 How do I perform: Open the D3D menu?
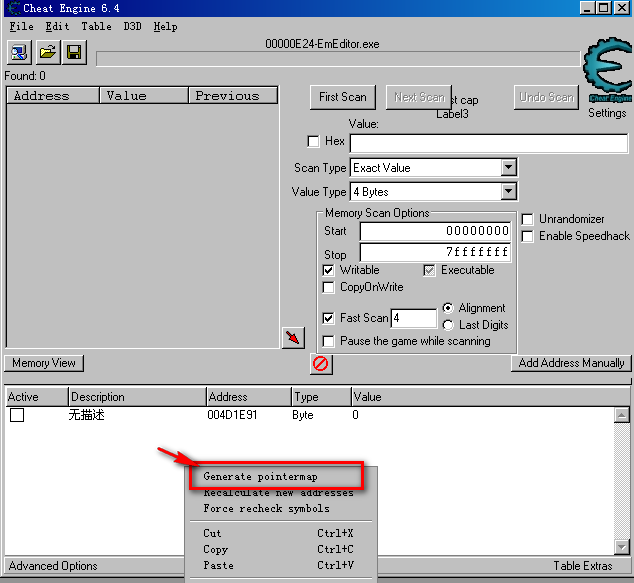133,27
